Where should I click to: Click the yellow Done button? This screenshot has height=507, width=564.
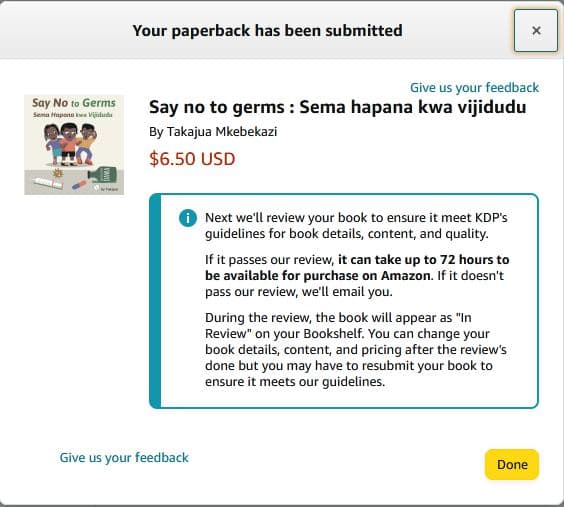[x=512, y=464]
